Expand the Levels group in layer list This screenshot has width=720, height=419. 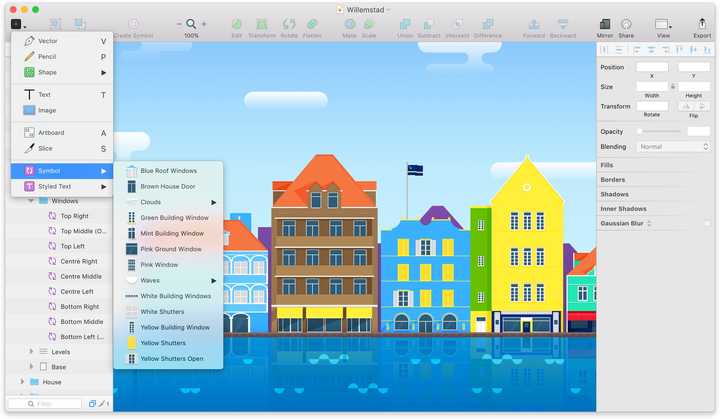[x=31, y=351]
